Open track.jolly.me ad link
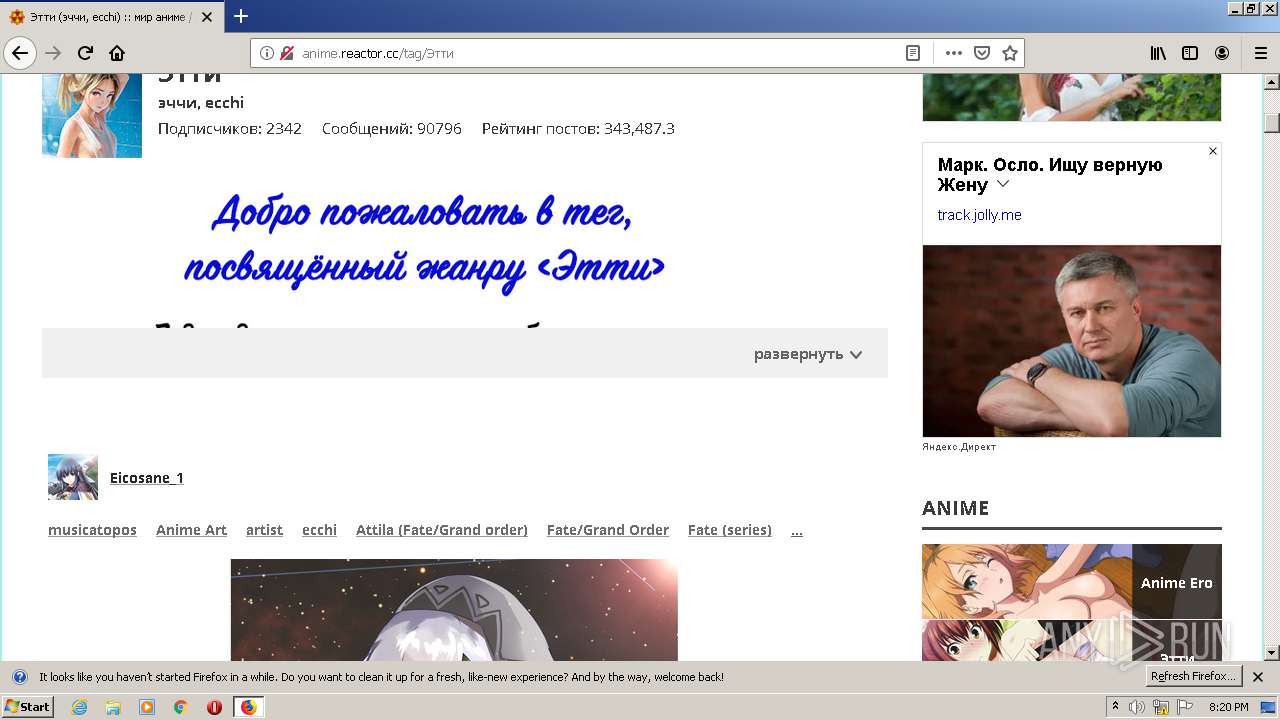Screen dimensions: 1280x720 (979, 215)
